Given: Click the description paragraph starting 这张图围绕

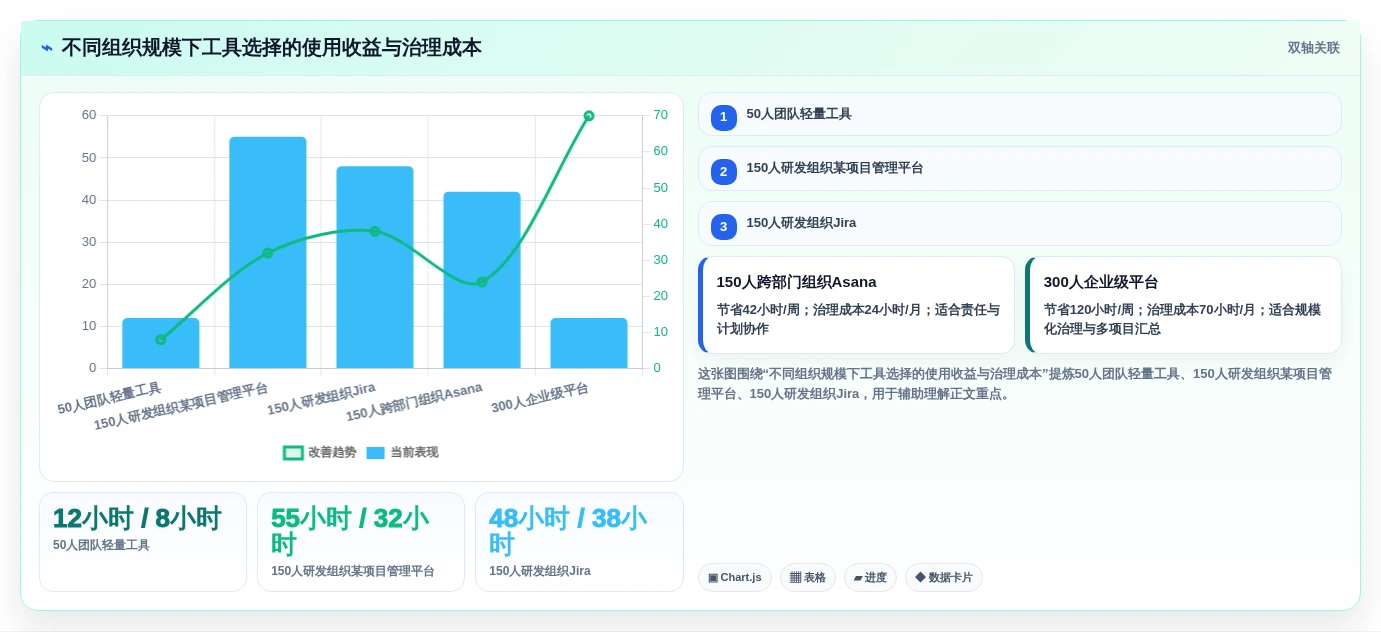Looking at the screenshot, I should point(1015,384).
